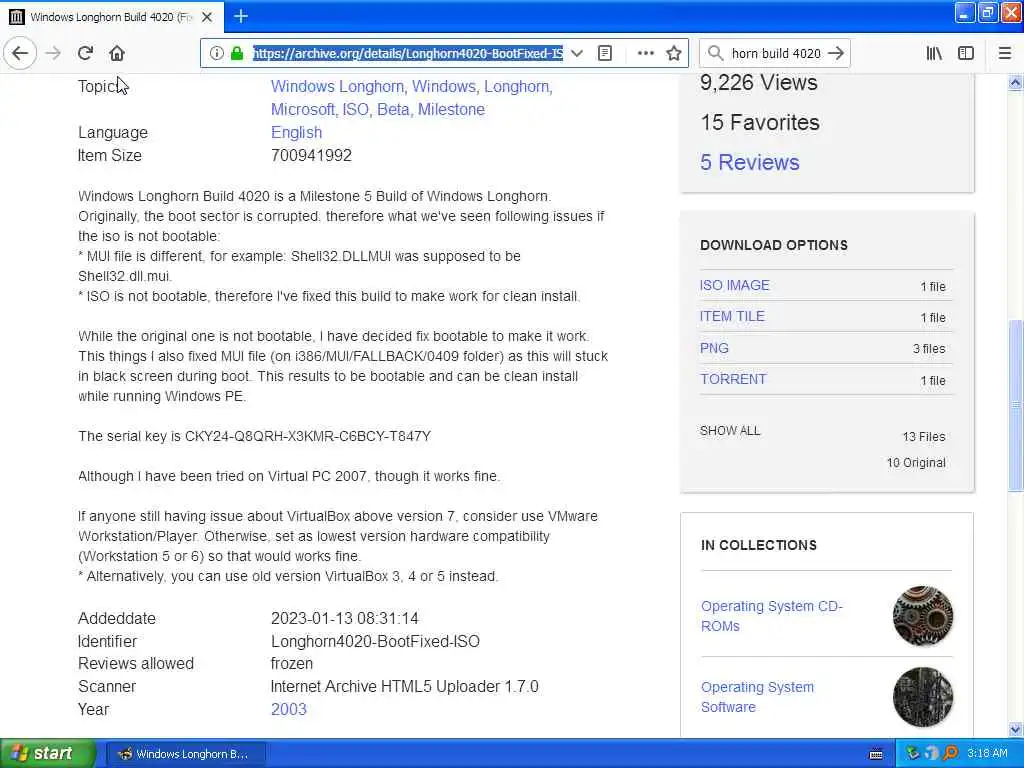Click the address bar URL
Screen dimensions: 1024x768
408,53
